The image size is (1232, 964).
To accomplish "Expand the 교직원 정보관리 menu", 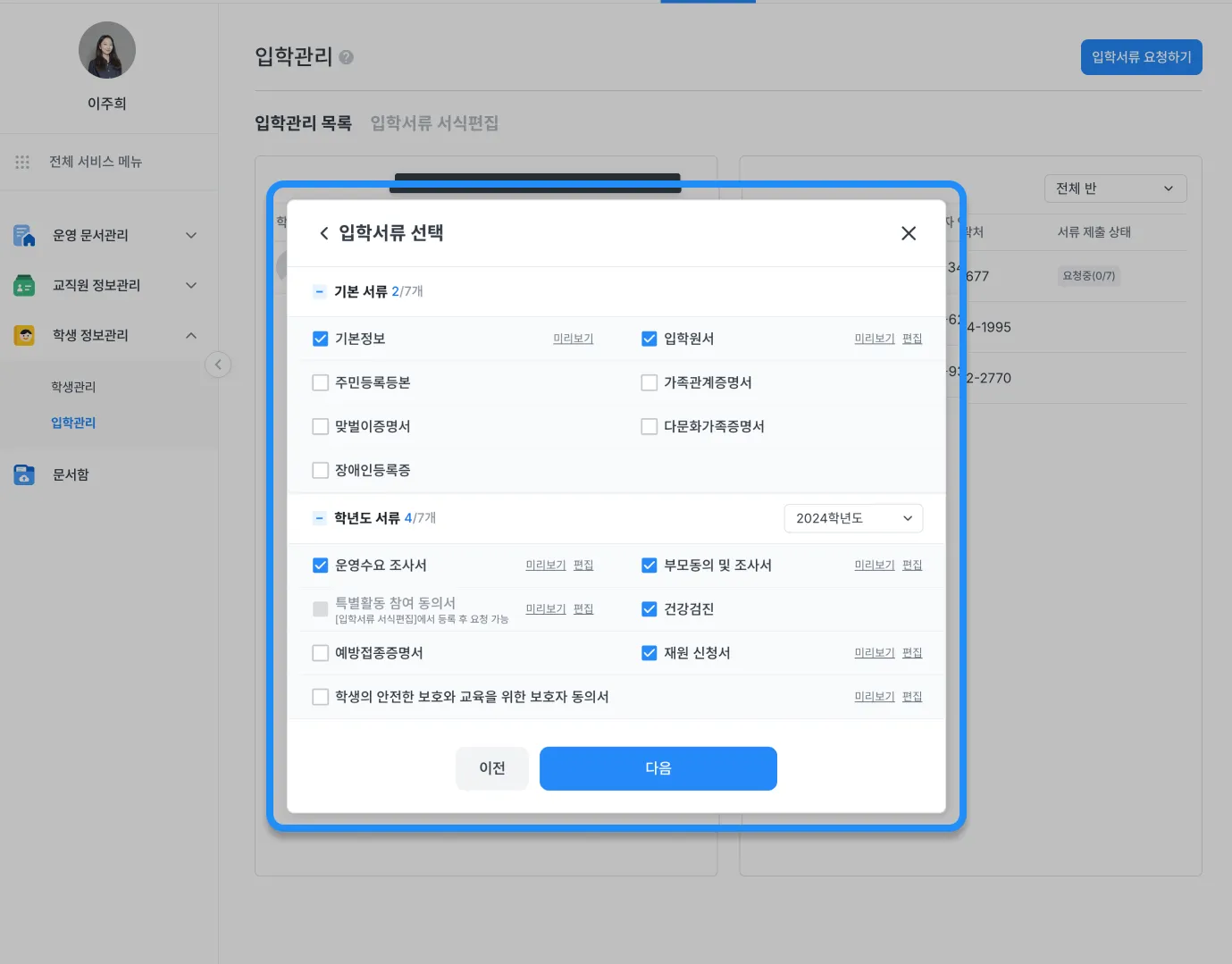I will (x=191, y=285).
